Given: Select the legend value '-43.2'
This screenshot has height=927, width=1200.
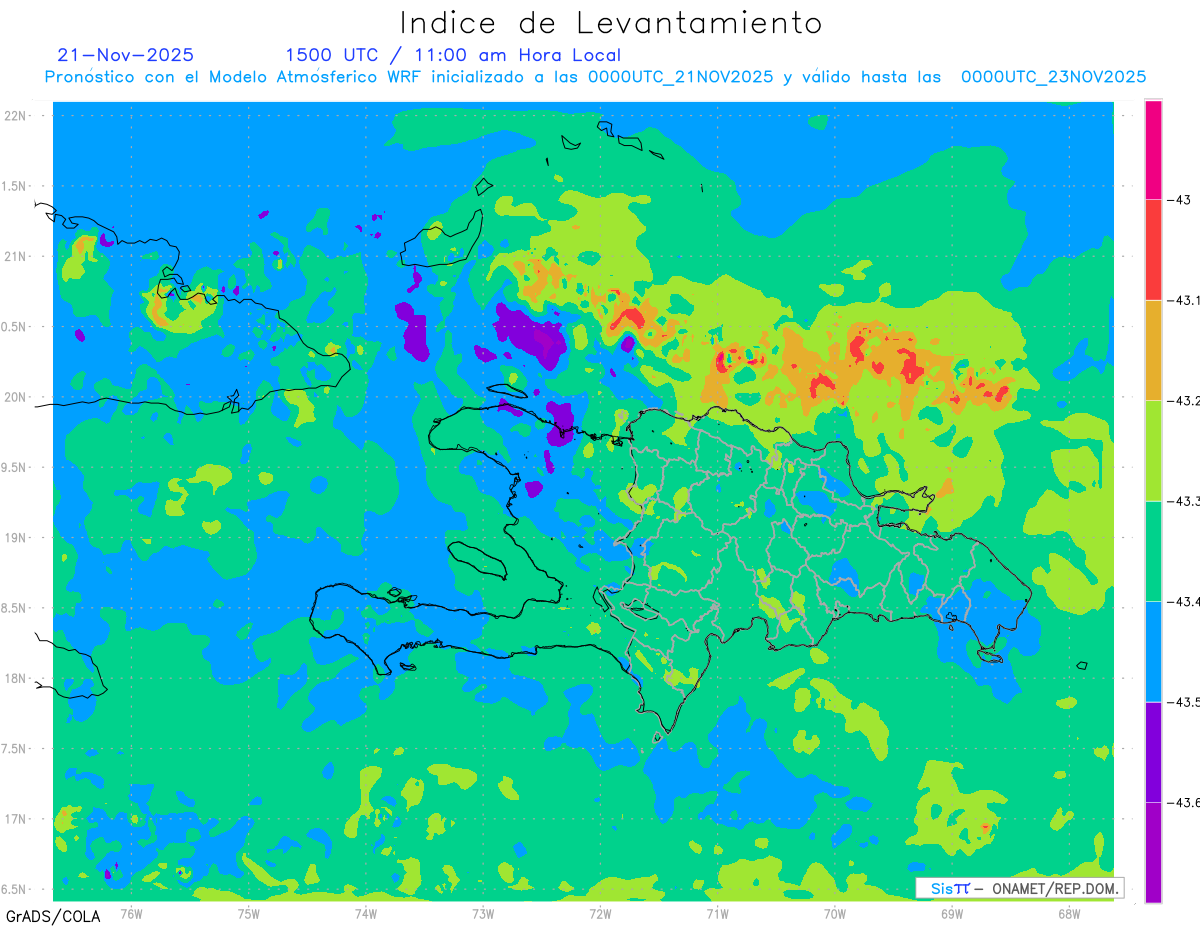Looking at the screenshot, I should (x=1184, y=401).
